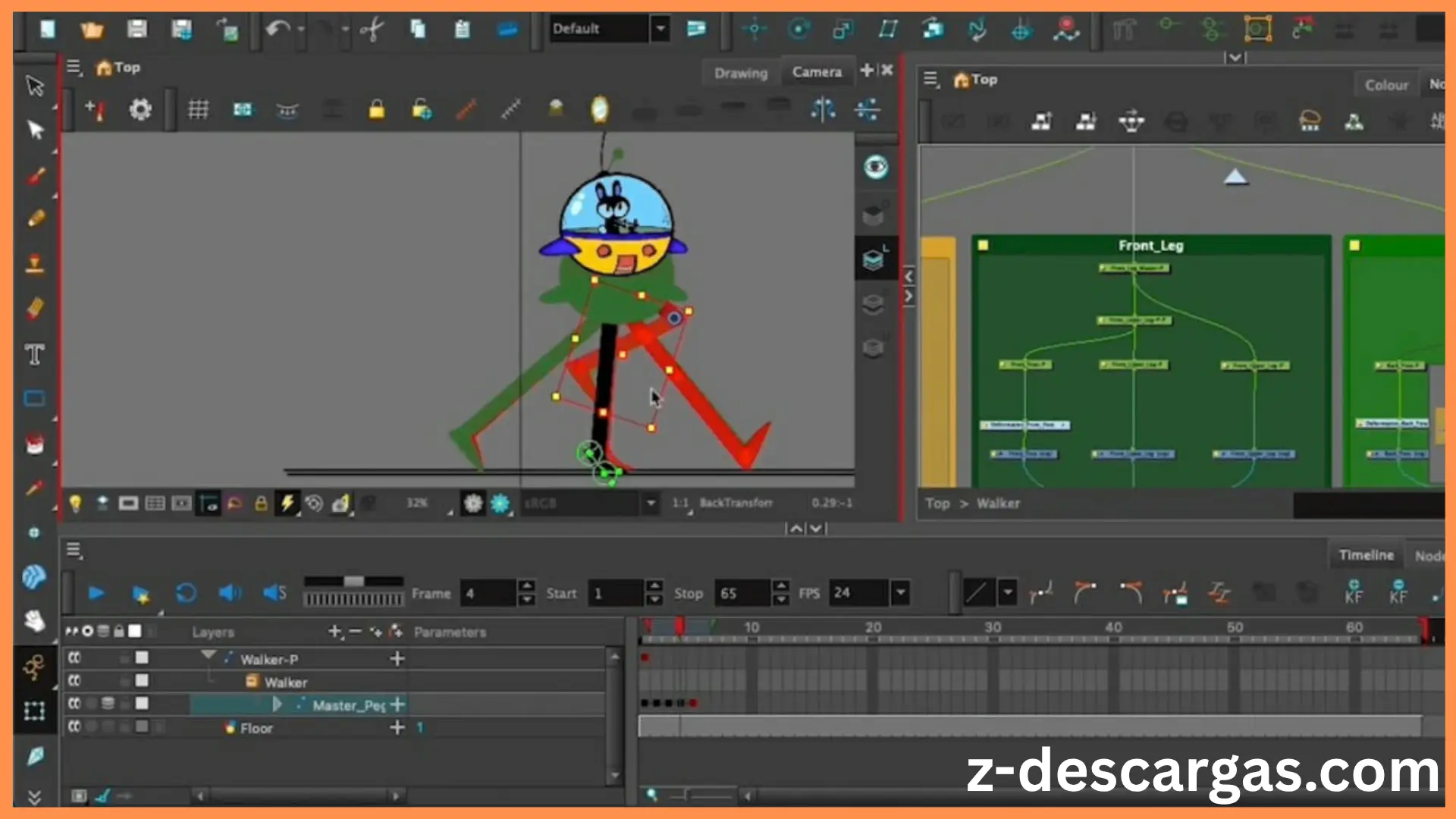Select the Hand grabber tool
The height and width of the screenshot is (819, 1456).
[x=35, y=621]
